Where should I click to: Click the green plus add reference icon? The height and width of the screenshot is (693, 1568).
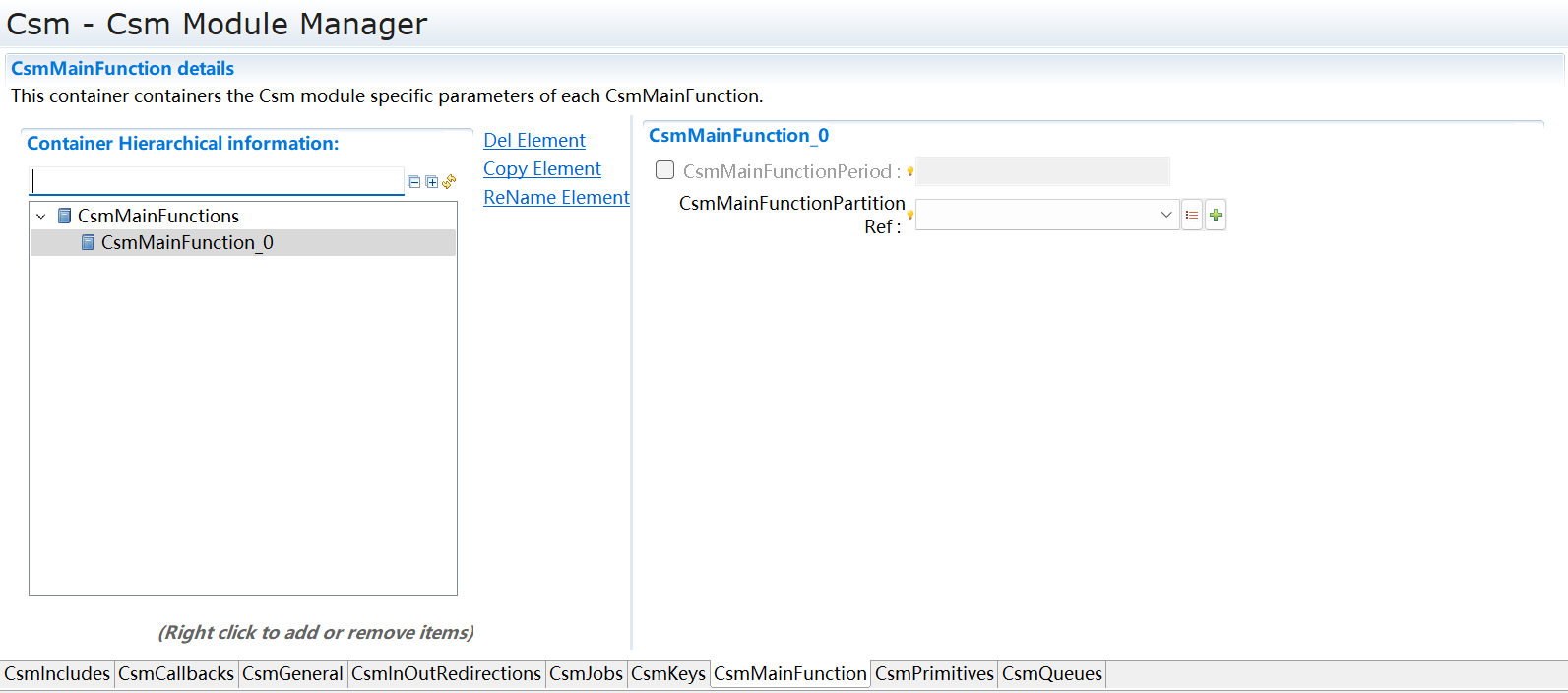(x=1216, y=215)
